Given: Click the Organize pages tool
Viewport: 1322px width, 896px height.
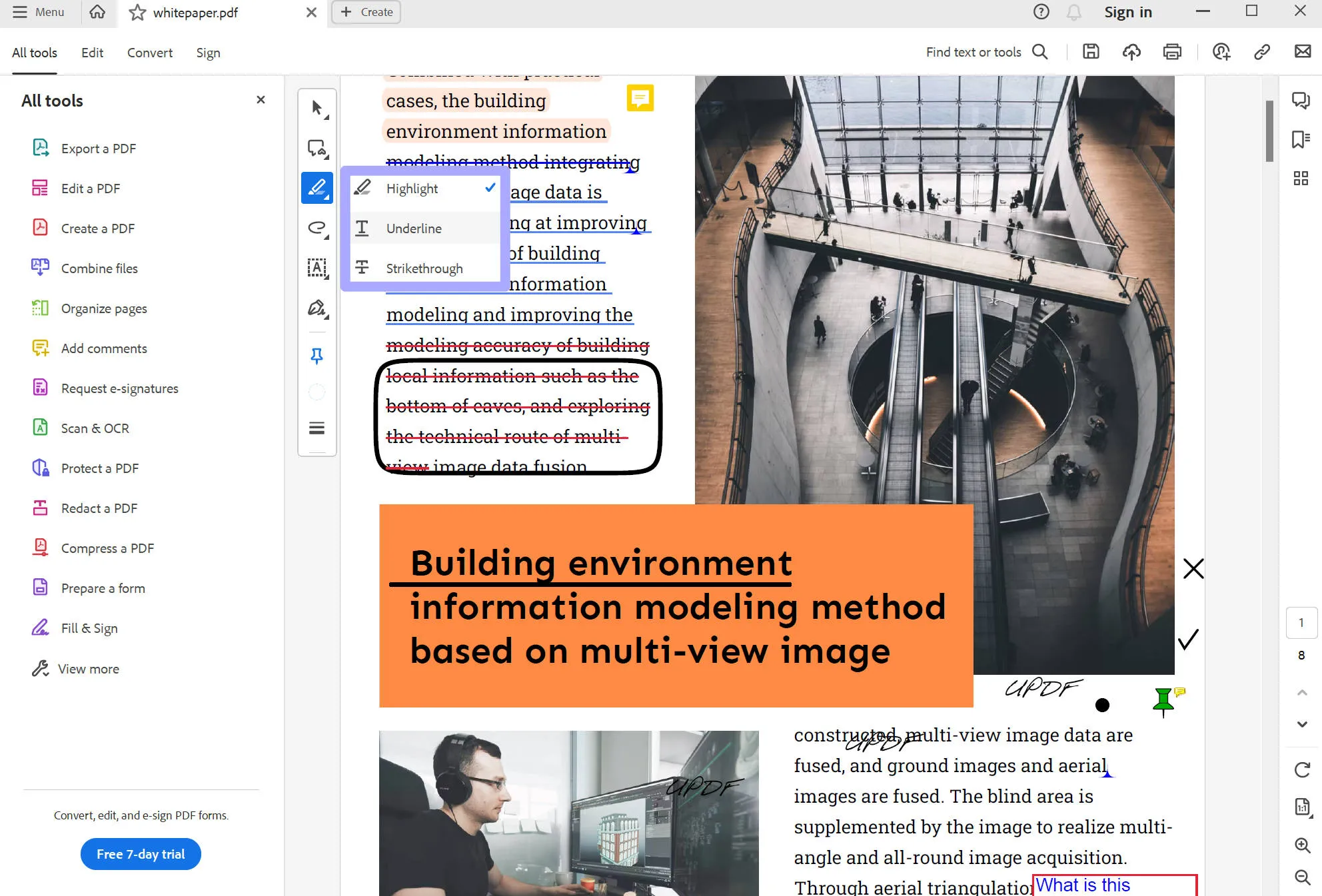Looking at the screenshot, I should 103,308.
